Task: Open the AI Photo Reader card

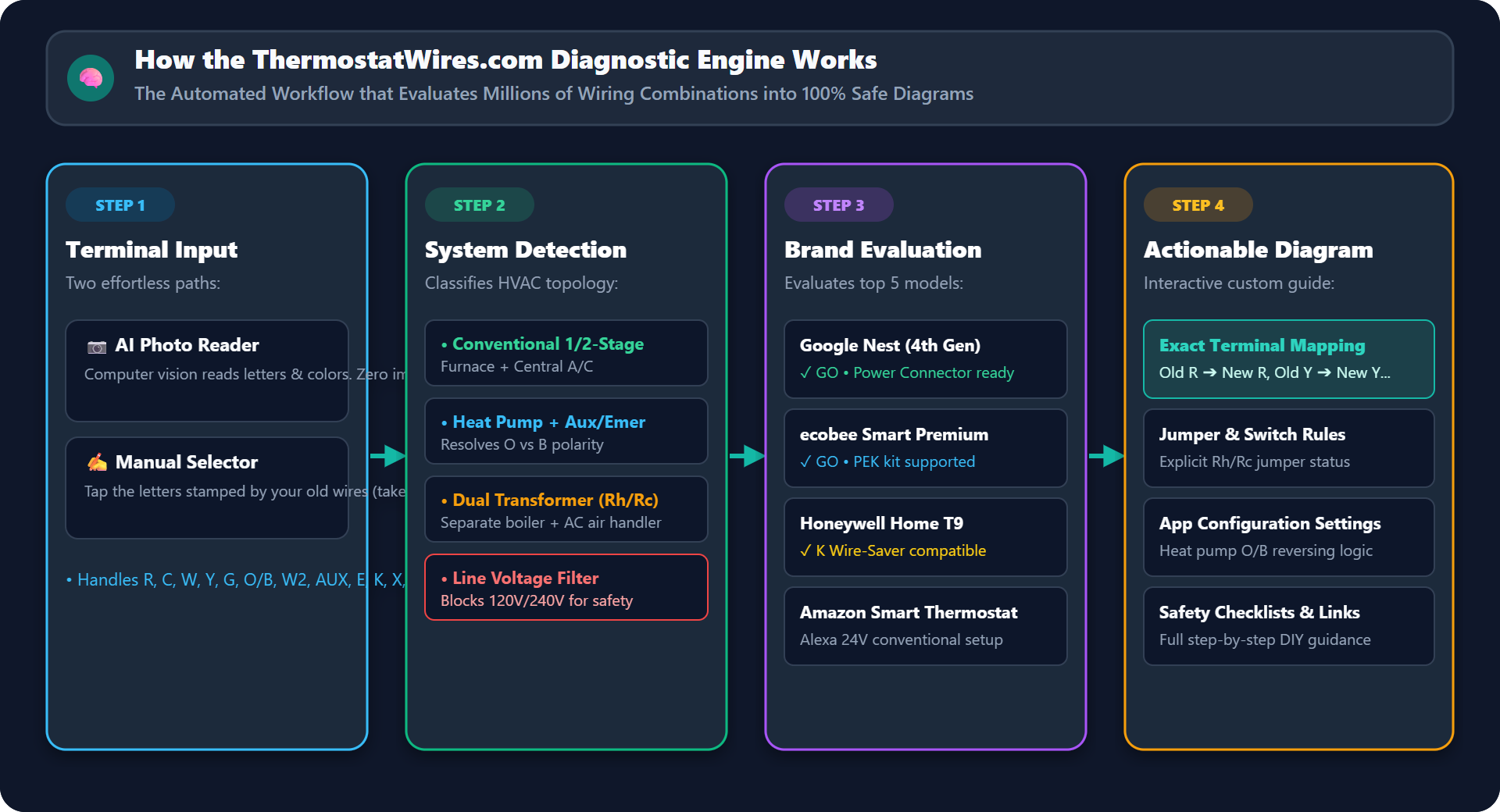Action: [x=207, y=371]
